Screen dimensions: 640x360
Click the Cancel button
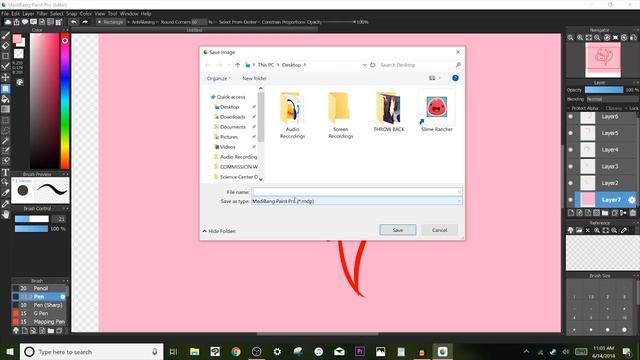[440, 230]
